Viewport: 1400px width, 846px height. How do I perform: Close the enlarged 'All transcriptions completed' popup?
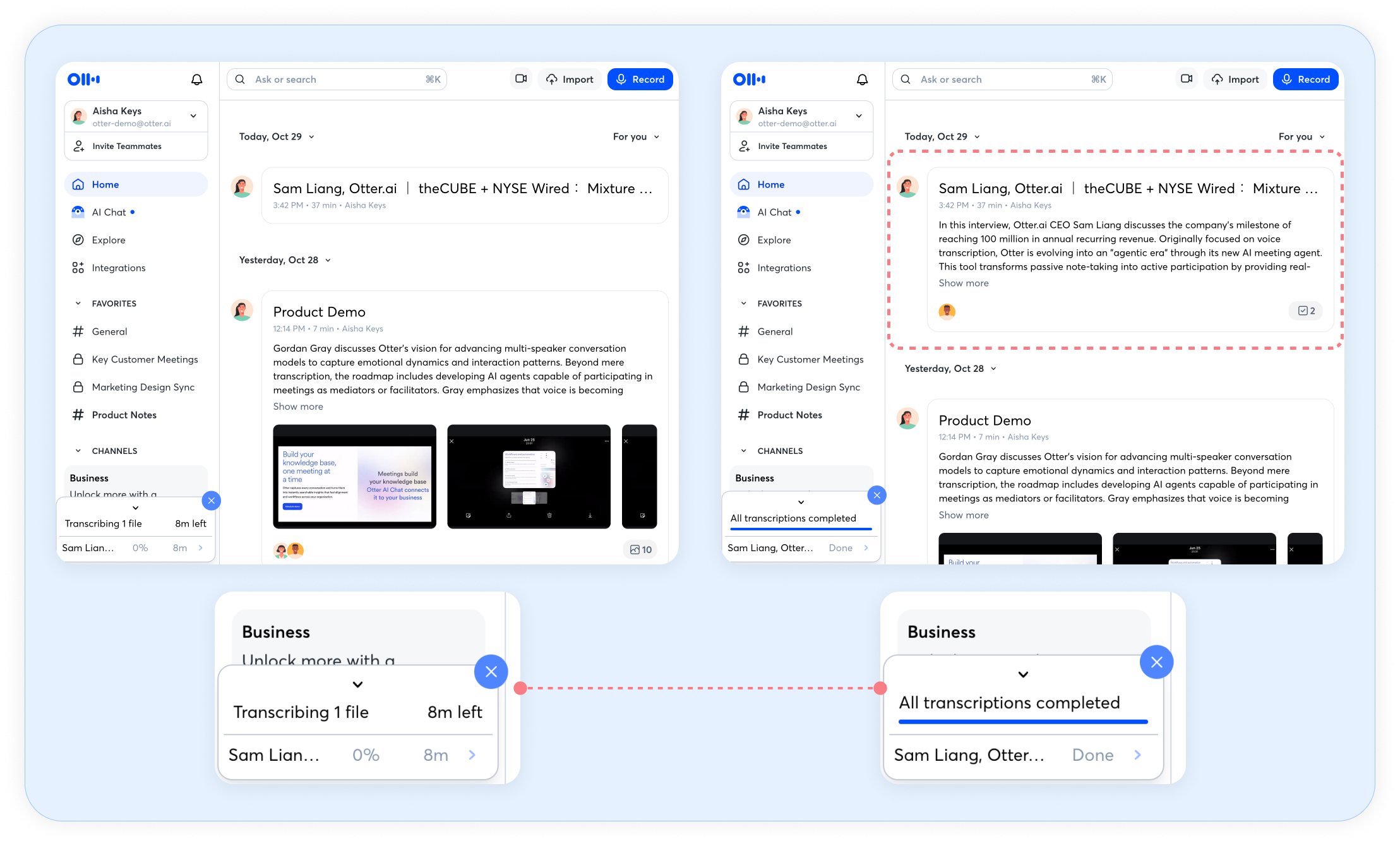coord(1157,662)
